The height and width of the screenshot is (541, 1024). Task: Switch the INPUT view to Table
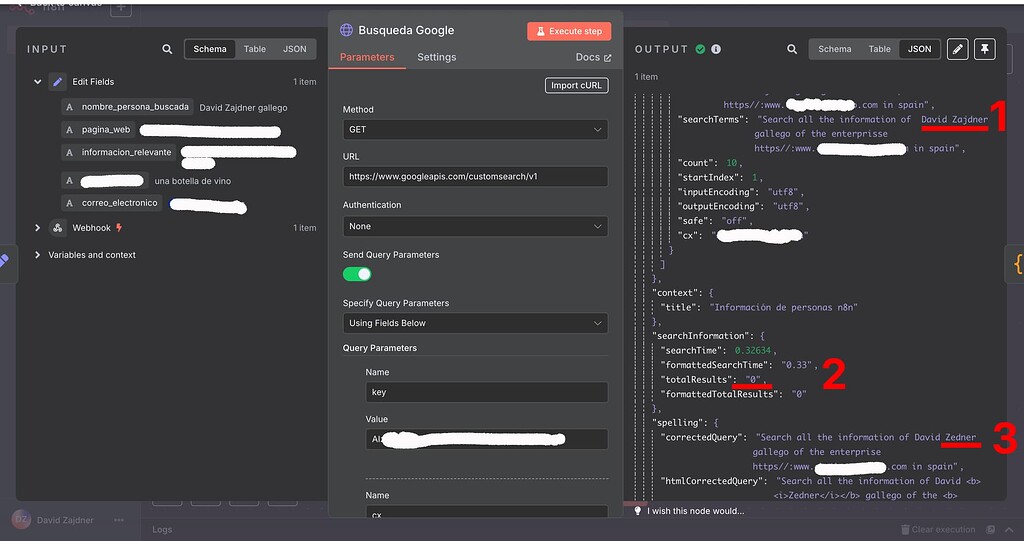255,49
